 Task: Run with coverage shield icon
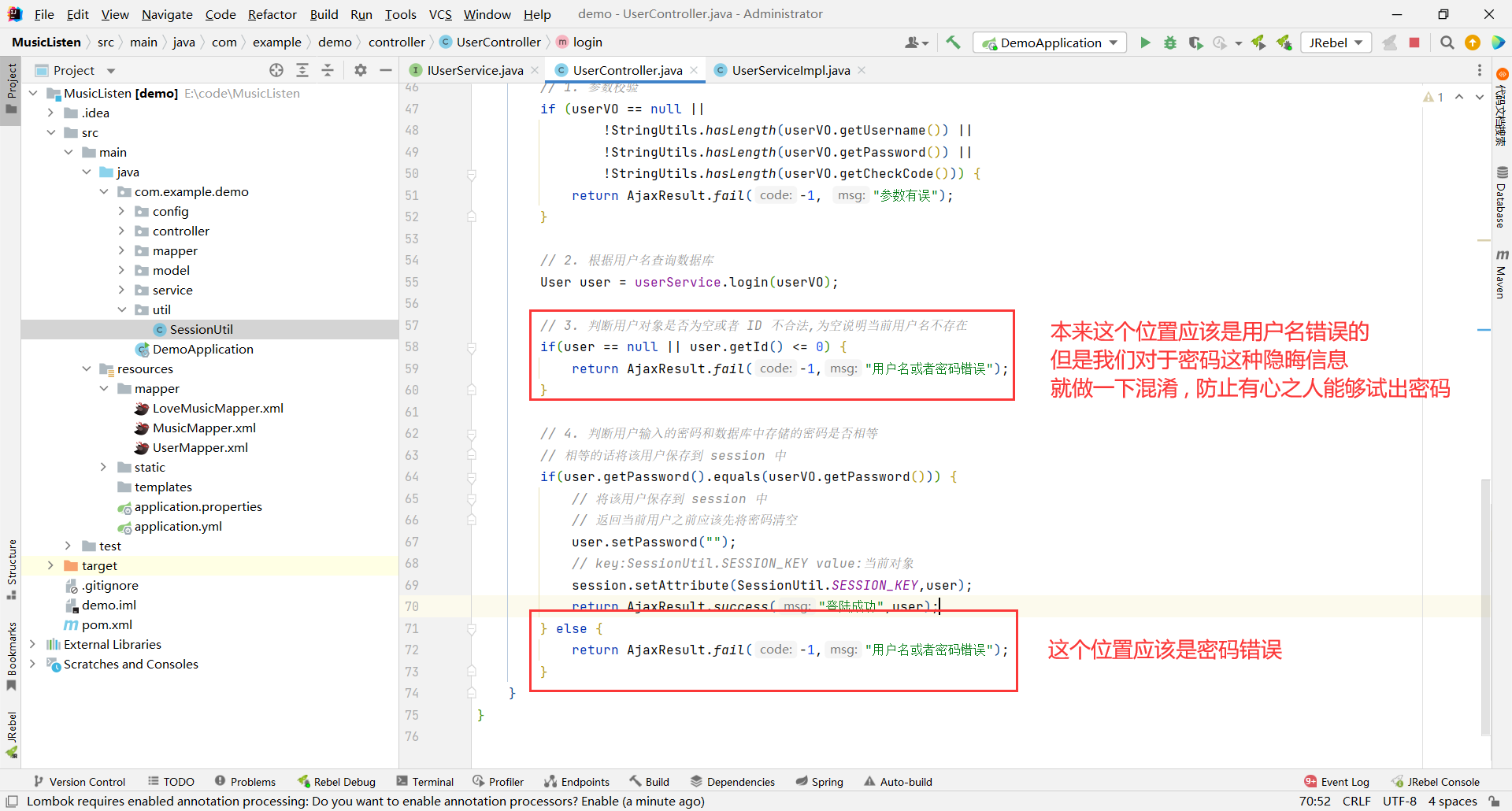click(x=1195, y=43)
